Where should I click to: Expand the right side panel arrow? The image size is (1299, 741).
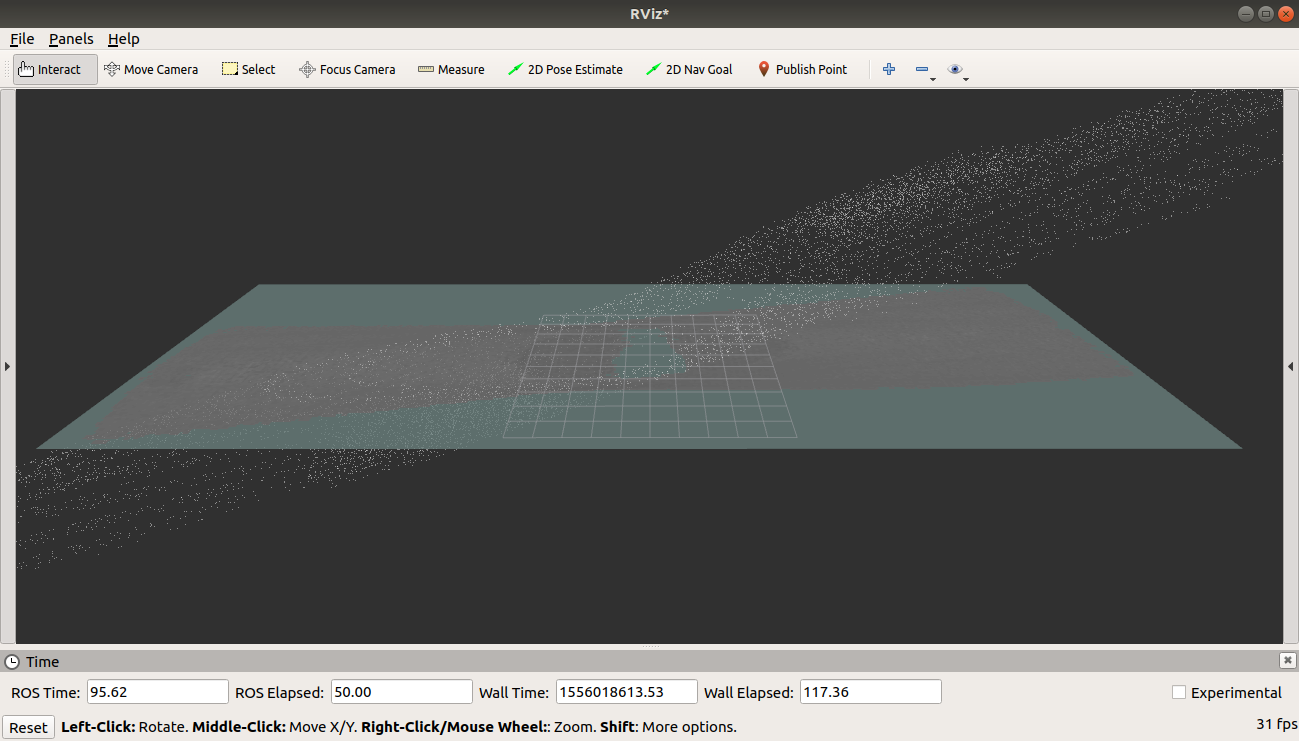pos(1291,367)
